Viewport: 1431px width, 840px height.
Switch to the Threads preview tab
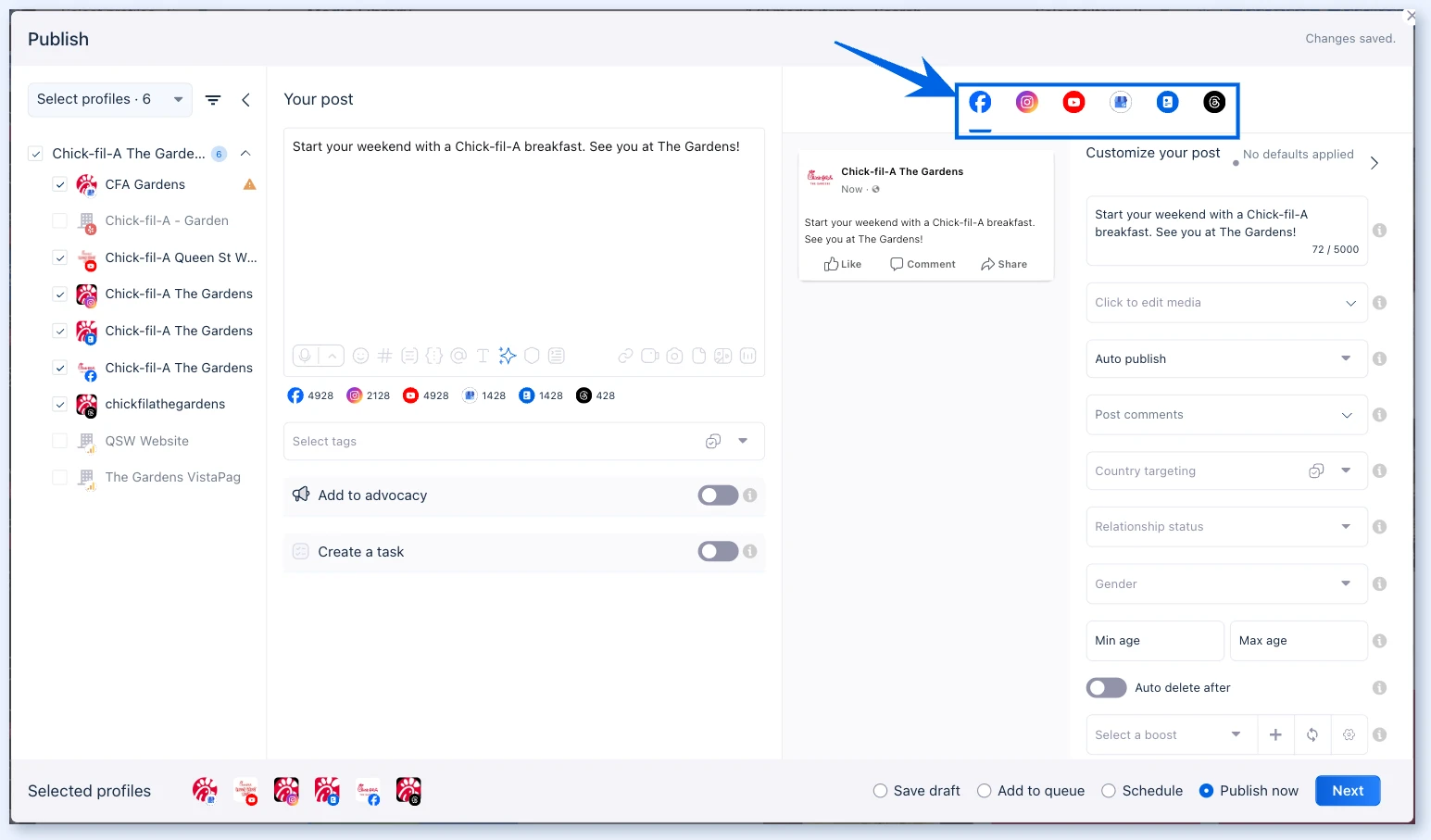pos(1214,102)
